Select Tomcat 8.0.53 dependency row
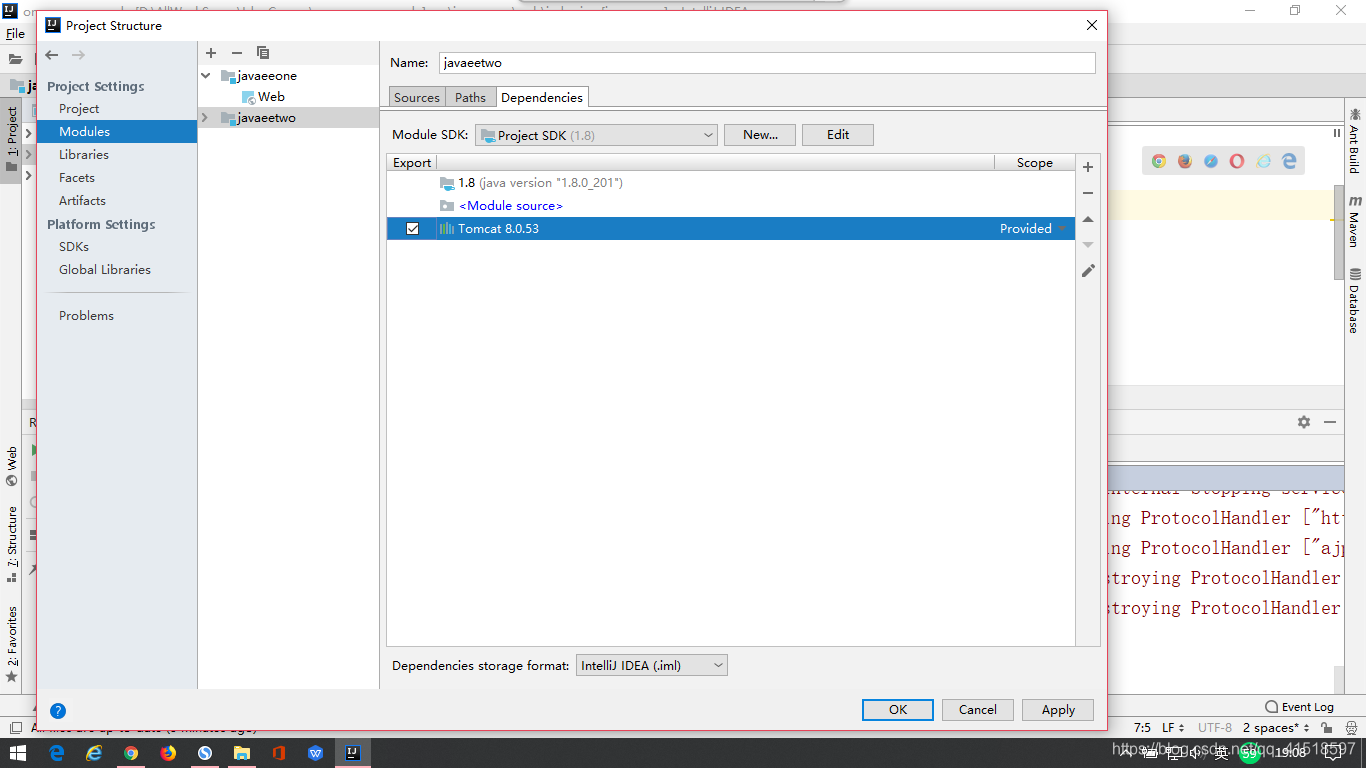 tap(731, 229)
